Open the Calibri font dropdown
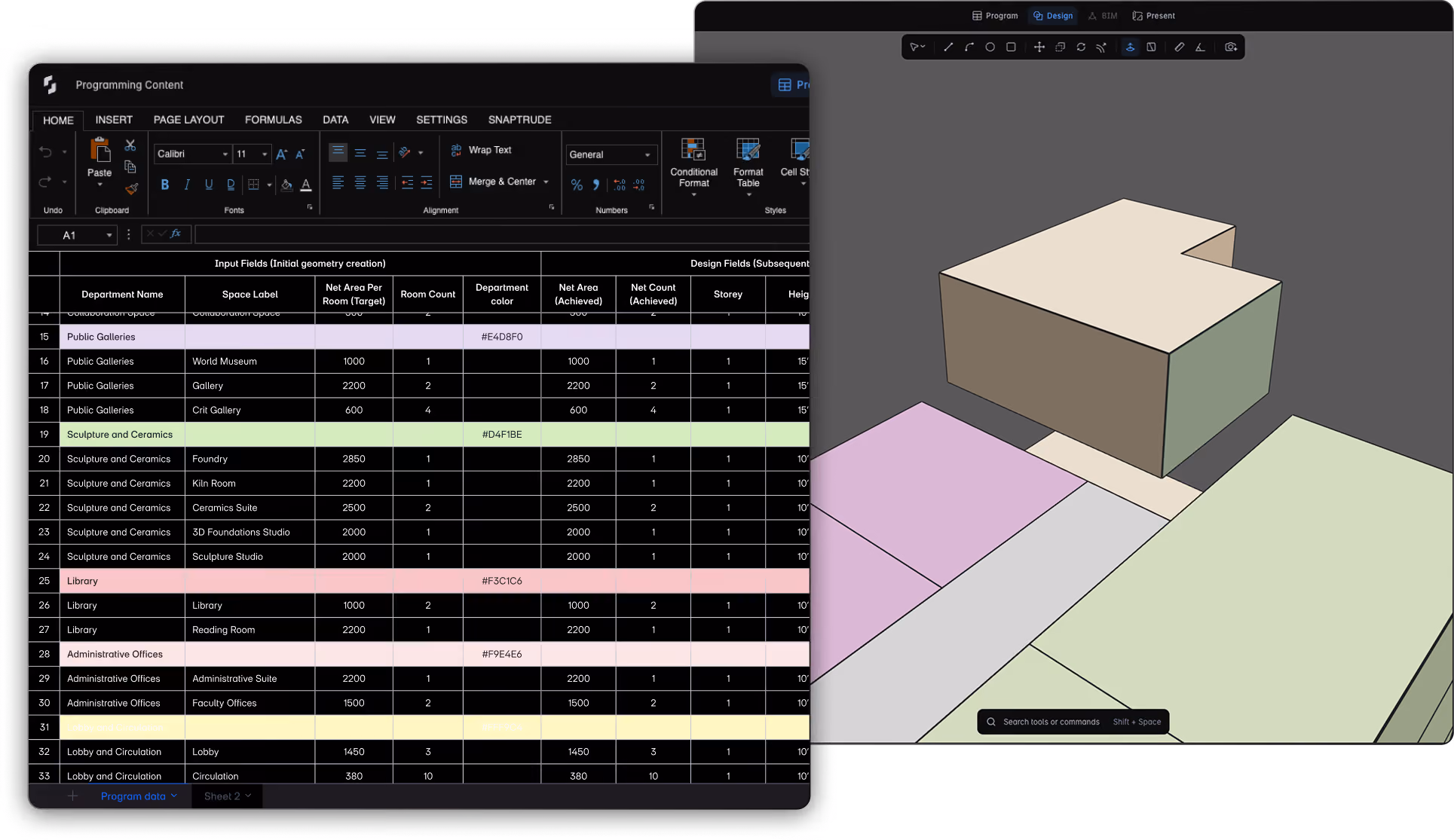The image size is (1454, 840). (192, 154)
